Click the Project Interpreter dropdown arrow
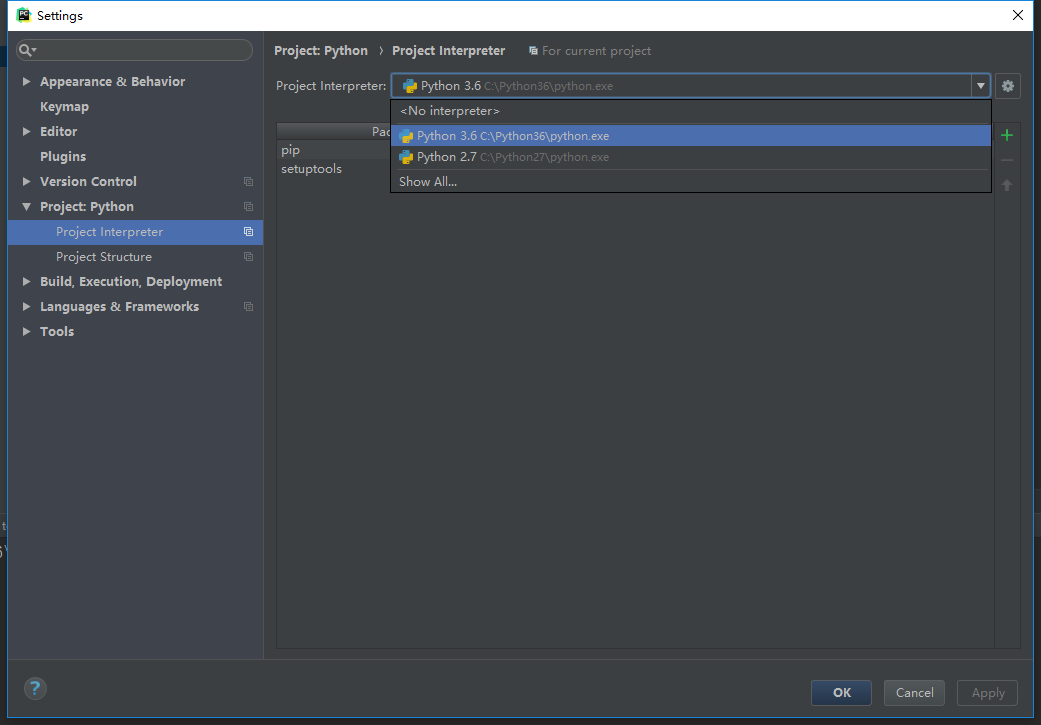1041x725 pixels. pos(981,86)
